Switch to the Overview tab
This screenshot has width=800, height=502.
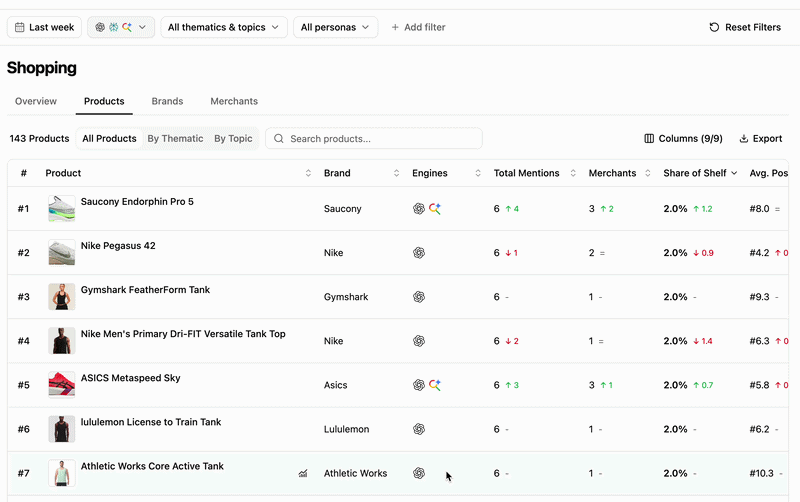click(36, 101)
